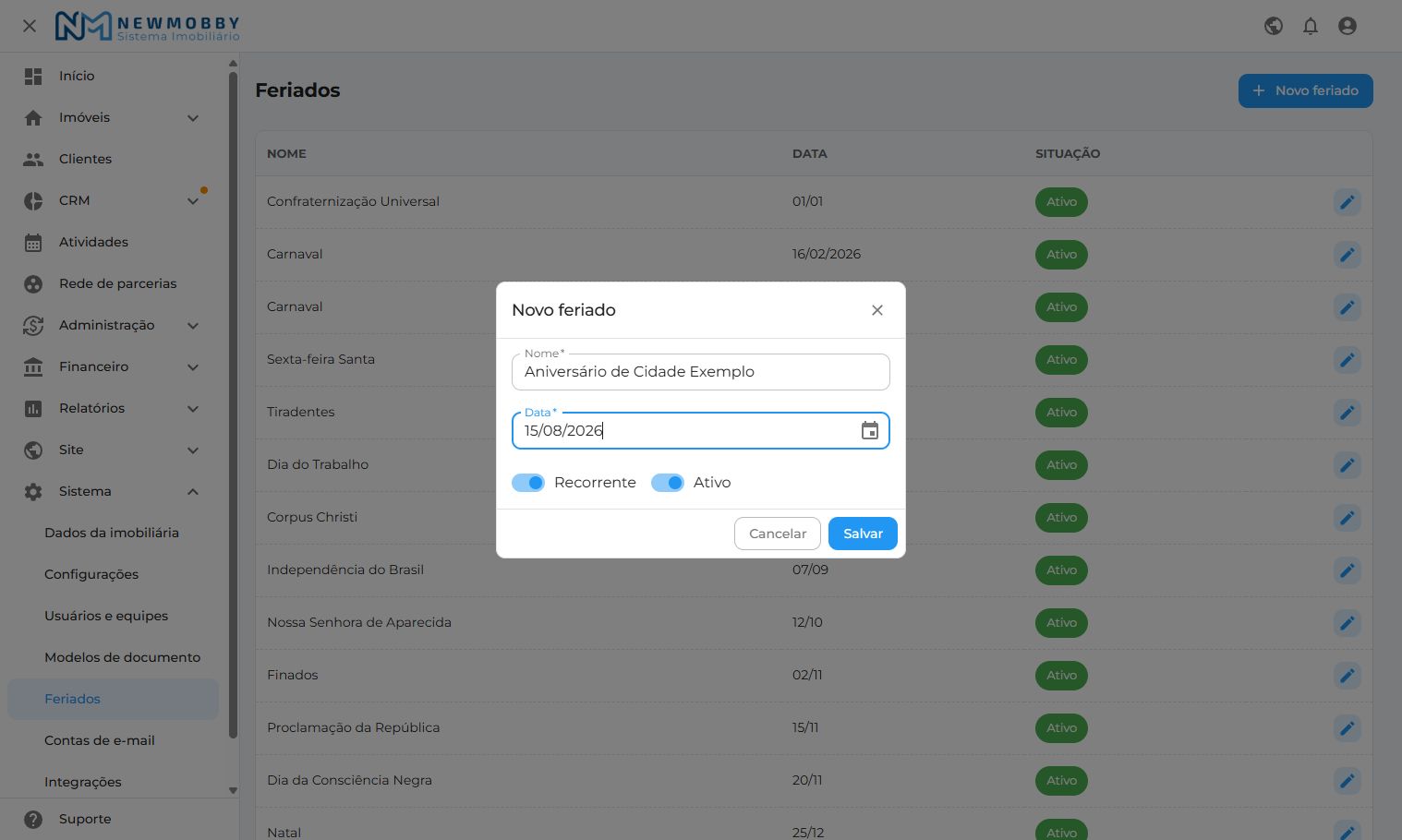Viewport: 1402px width, 840px height.
Task: Expand the Administração menu chevron
Action: (193, 326)
